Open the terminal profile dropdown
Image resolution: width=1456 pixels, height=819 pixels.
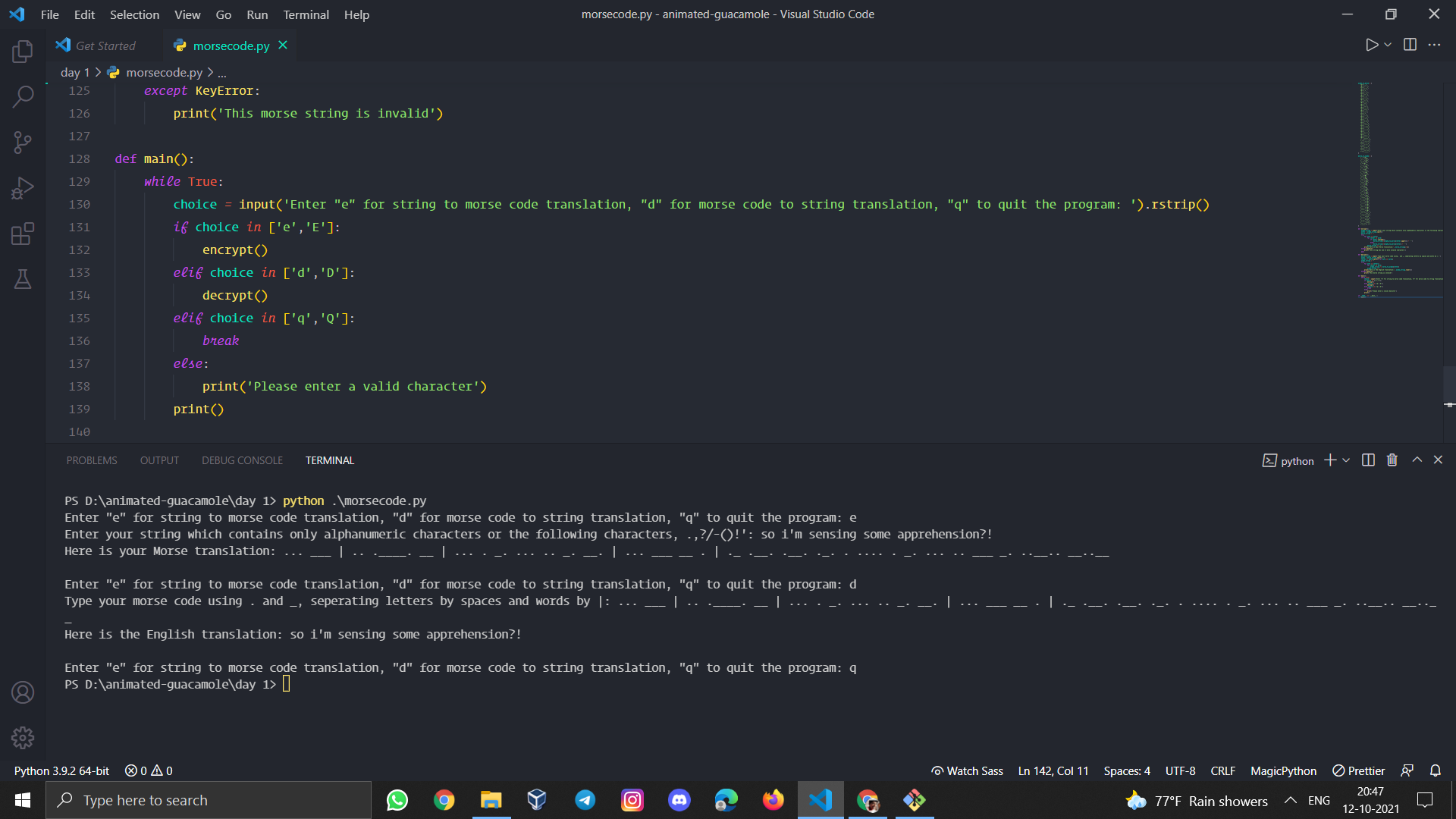(x=1346, y=460)
